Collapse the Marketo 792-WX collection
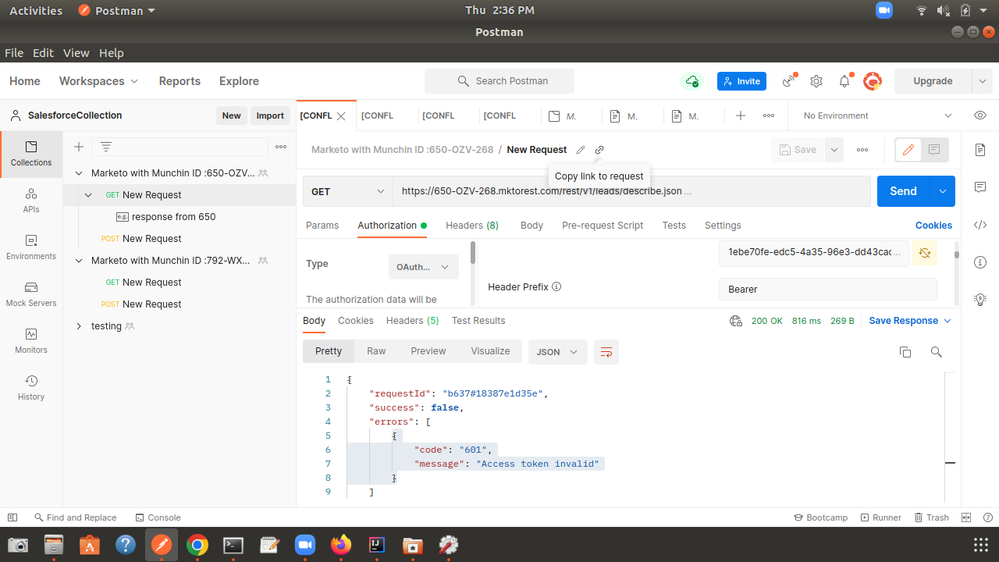The height and width of the screenshot is (562, 999). pos(78,260)
